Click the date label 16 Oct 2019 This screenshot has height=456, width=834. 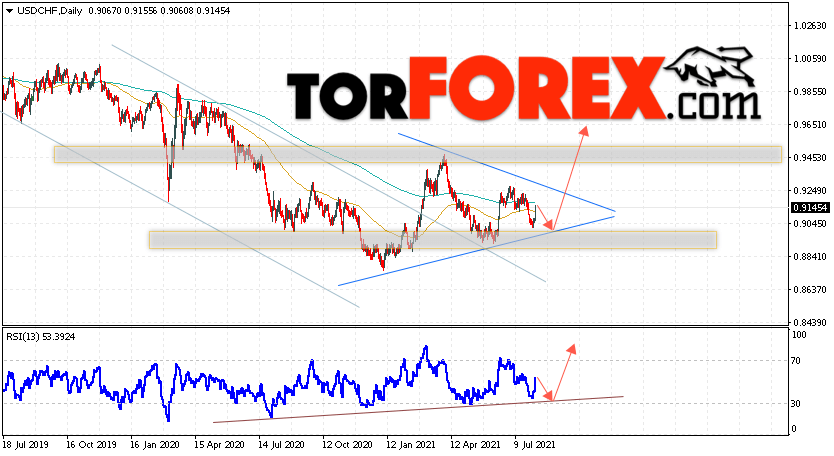91,444
